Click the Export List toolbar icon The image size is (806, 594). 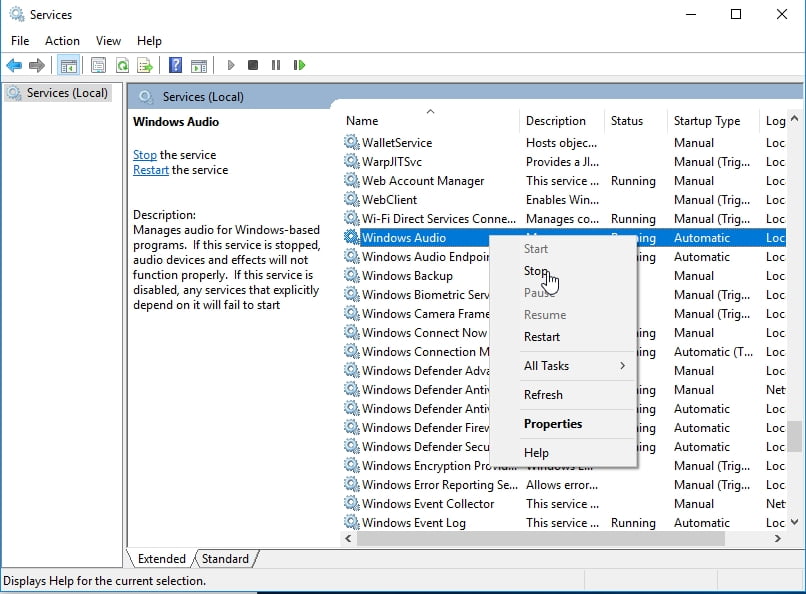click(x=145, y=66)
